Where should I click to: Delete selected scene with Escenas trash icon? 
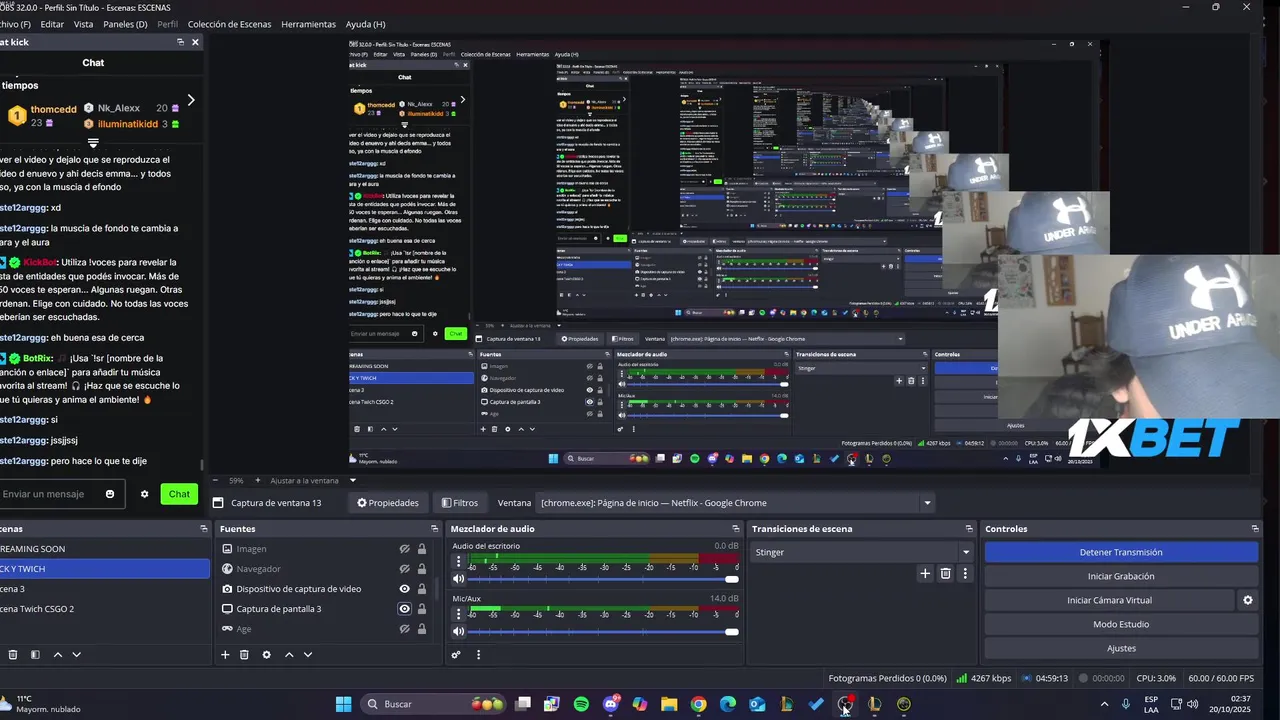[13, 655]
